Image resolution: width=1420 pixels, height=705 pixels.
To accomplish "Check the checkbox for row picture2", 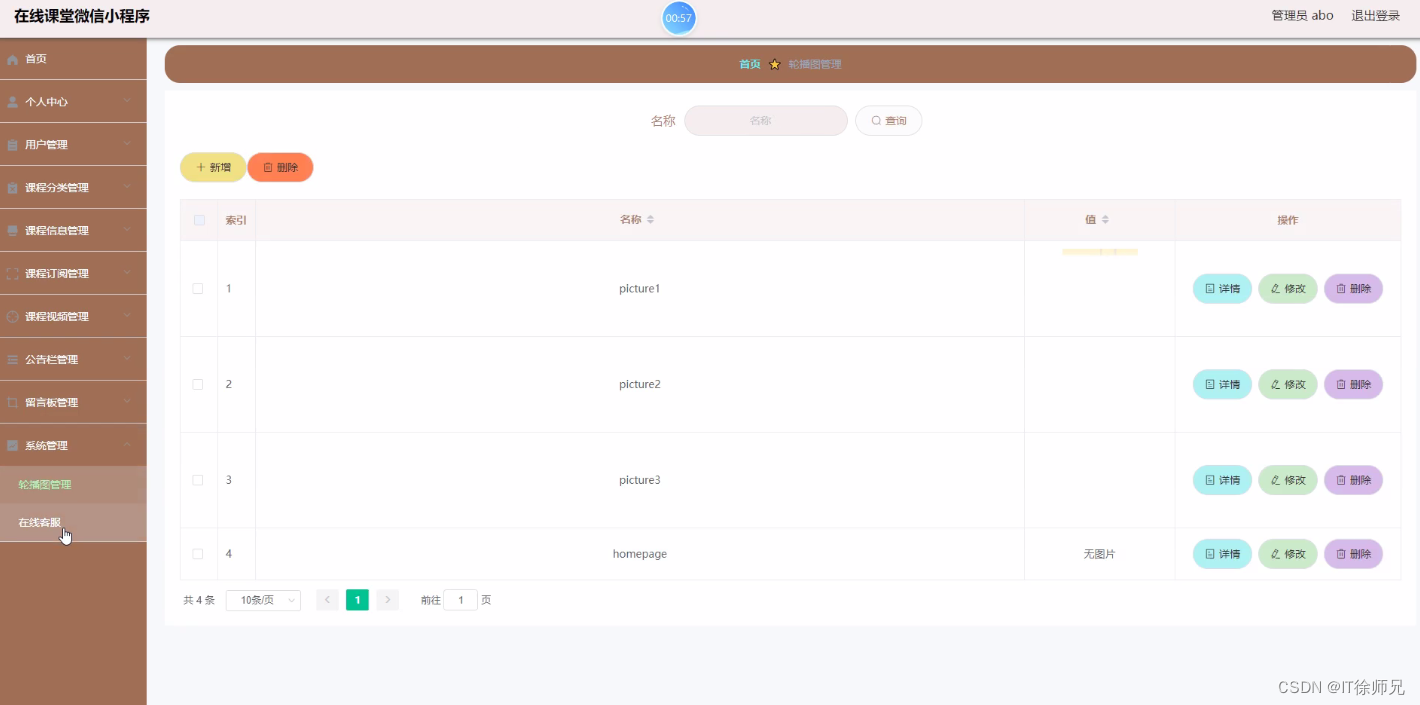I will 198,385.
